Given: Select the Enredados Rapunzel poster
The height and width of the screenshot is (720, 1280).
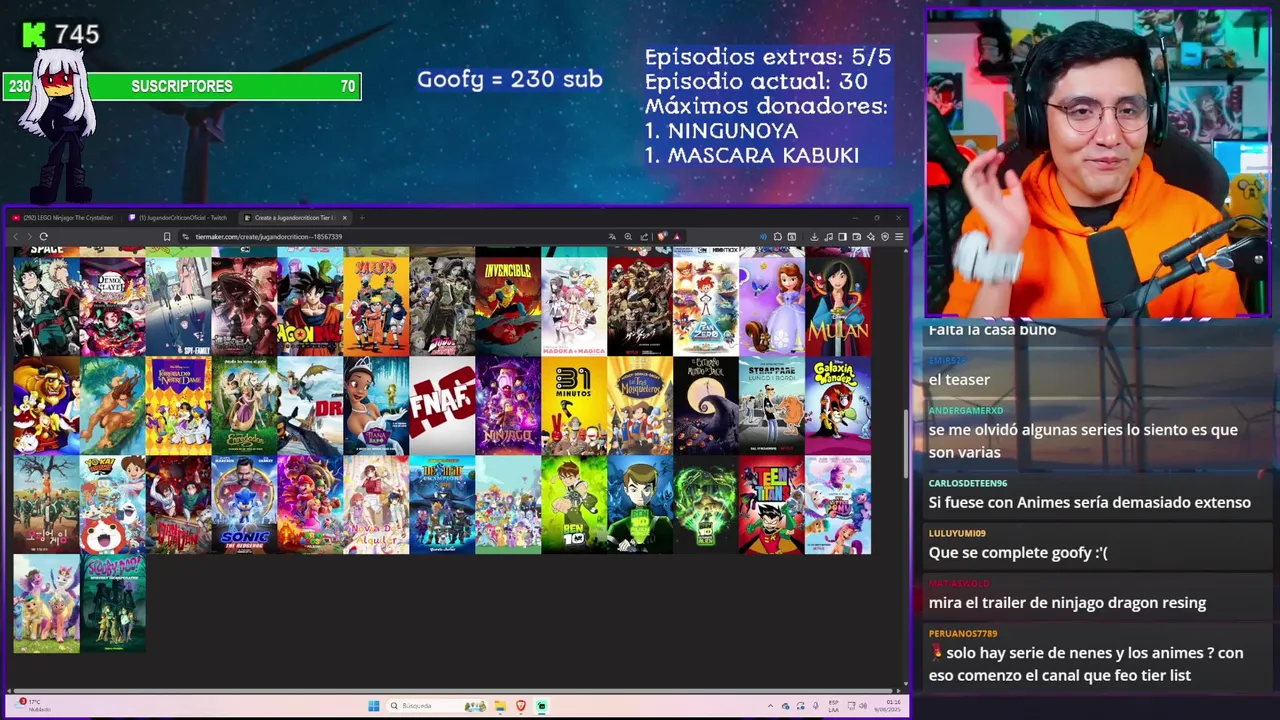Looking at the screenshot, I should 244,405.
